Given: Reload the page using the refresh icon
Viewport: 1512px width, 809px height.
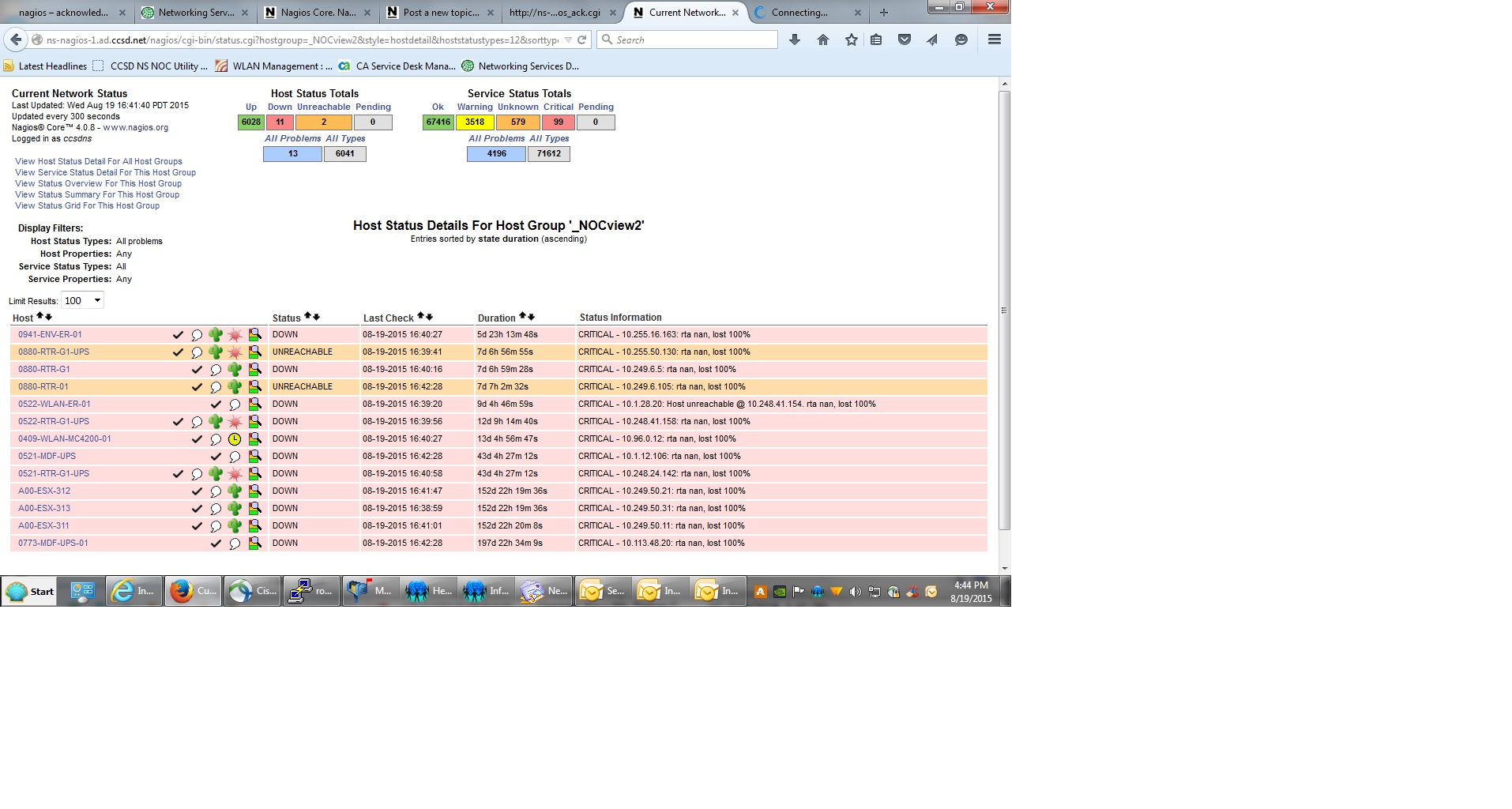Looking at the screenshot, I should tap(582, 40).
